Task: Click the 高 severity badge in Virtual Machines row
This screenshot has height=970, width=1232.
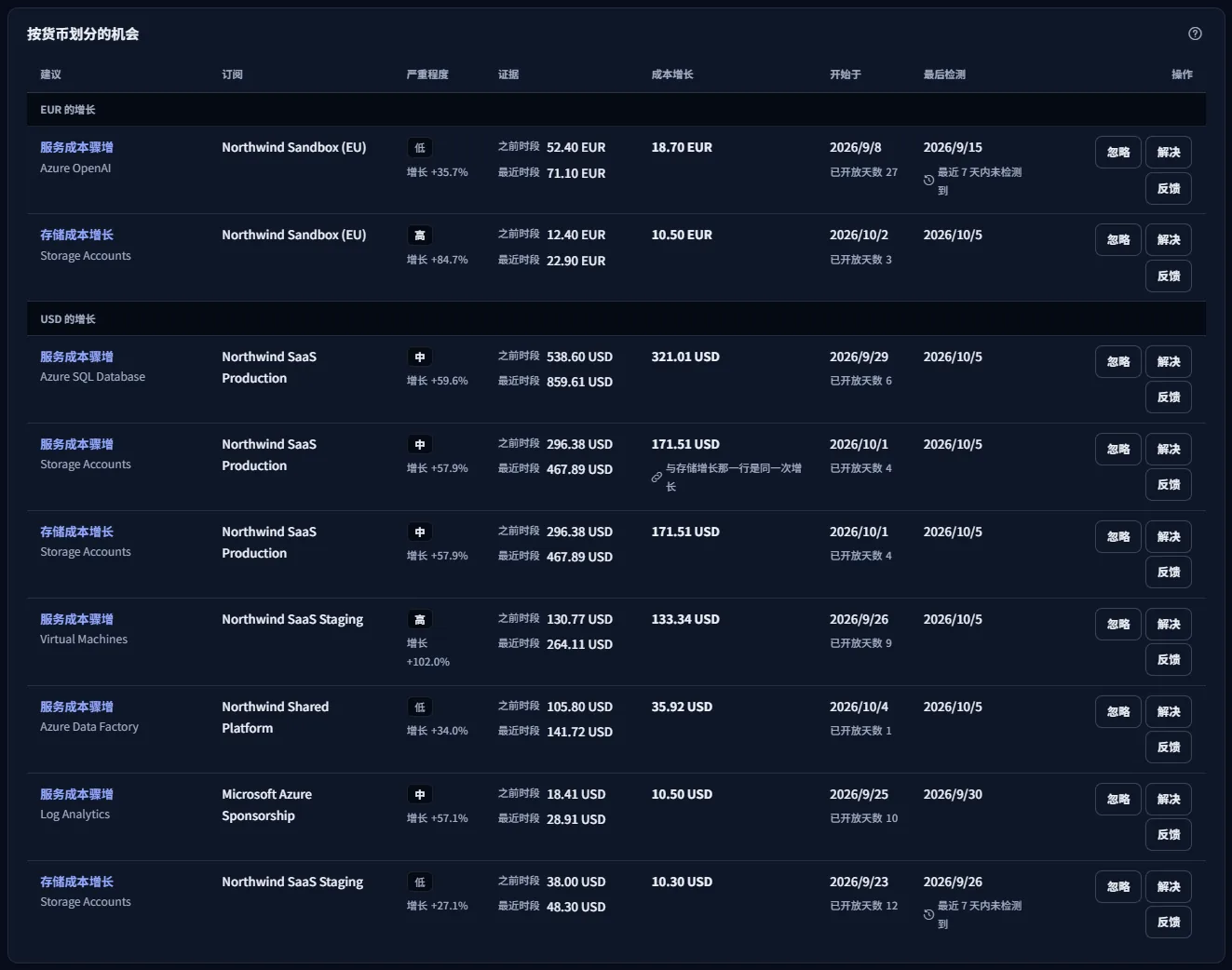Action: [420, 620]
